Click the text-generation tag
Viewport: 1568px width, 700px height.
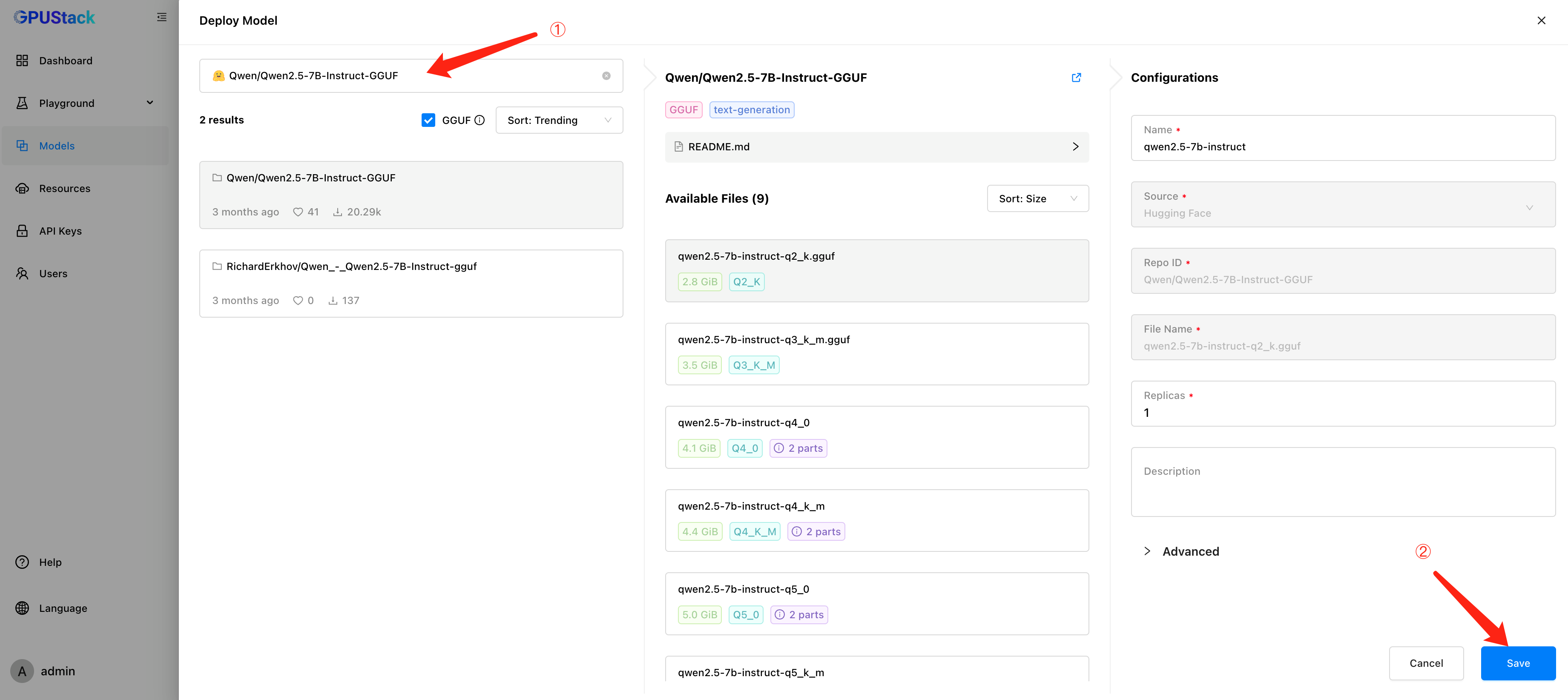(x=752, y=109)
